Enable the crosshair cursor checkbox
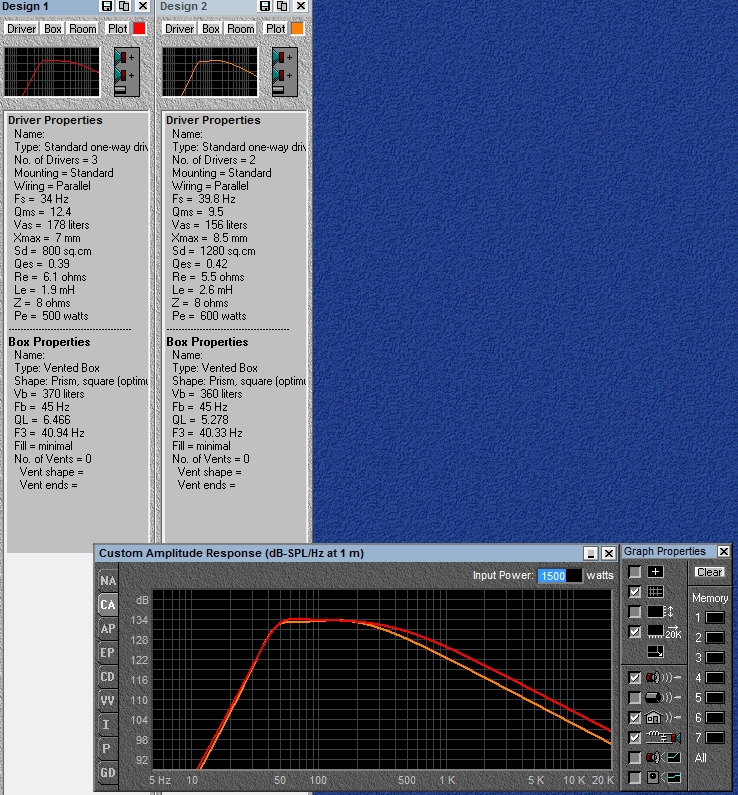738x795 pixels. point(635,572)
